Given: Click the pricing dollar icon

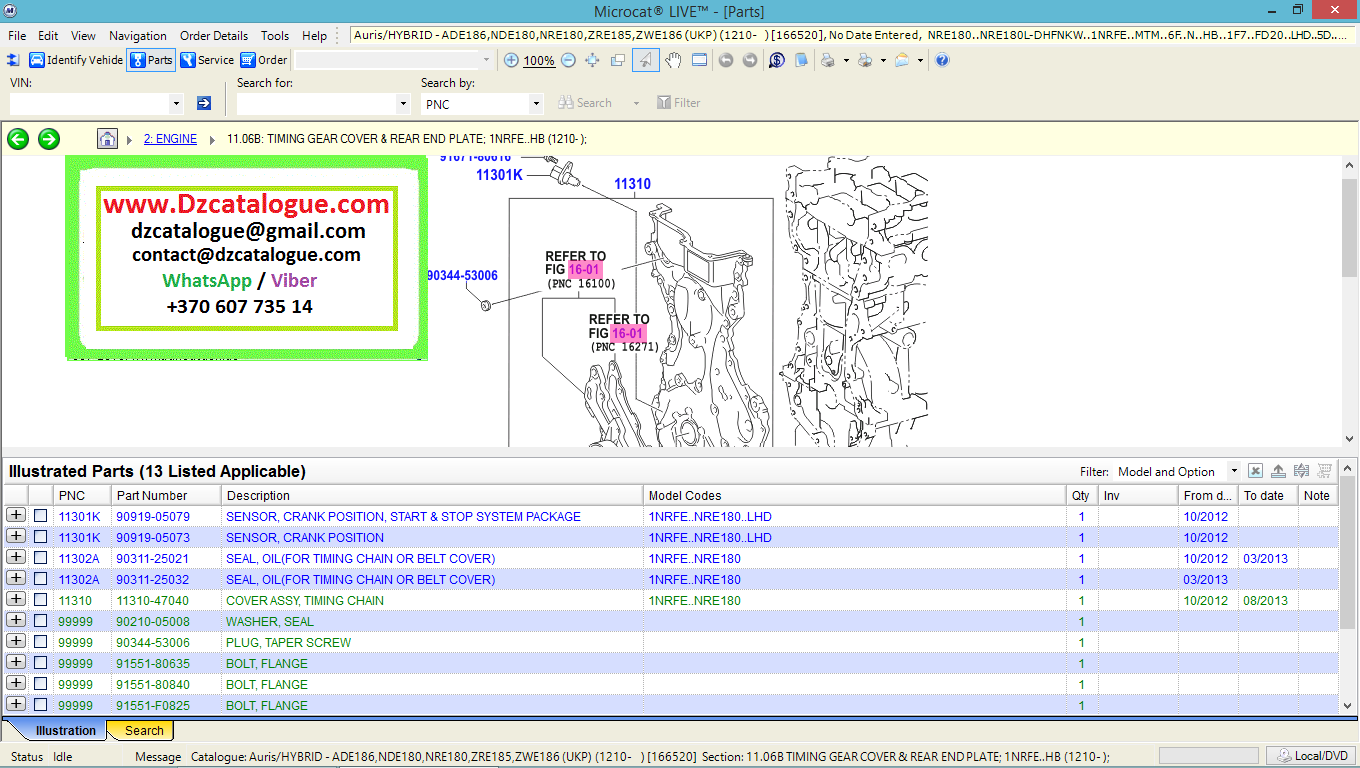Looking at the screenshot, I should click(x=777, y=60).
